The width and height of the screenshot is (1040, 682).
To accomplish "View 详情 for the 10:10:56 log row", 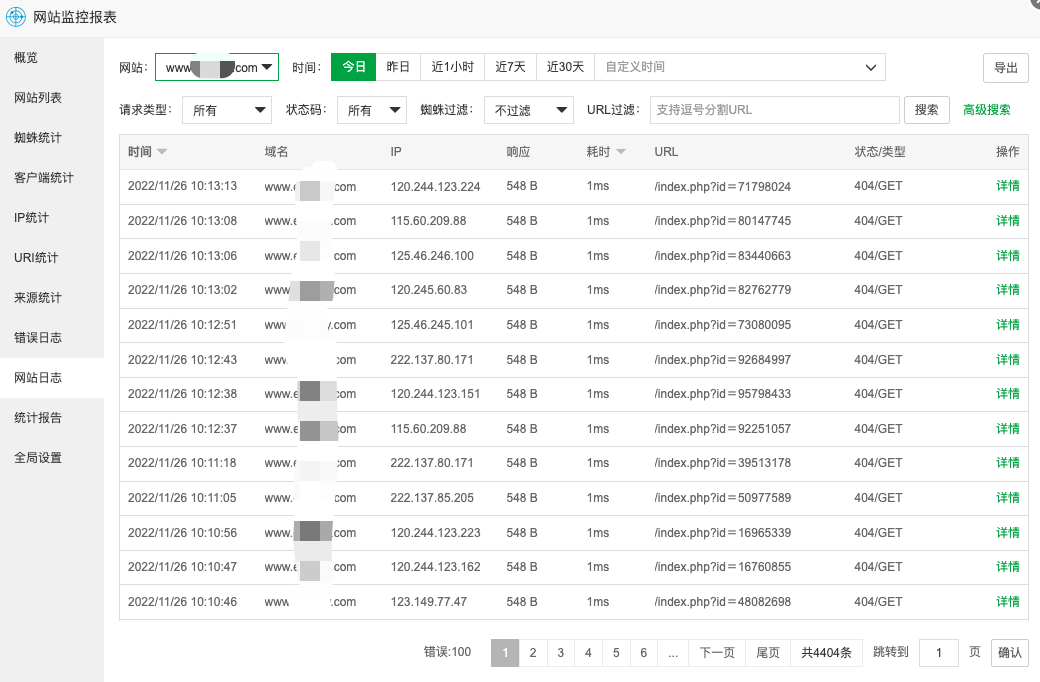I will pos(1008,532).
